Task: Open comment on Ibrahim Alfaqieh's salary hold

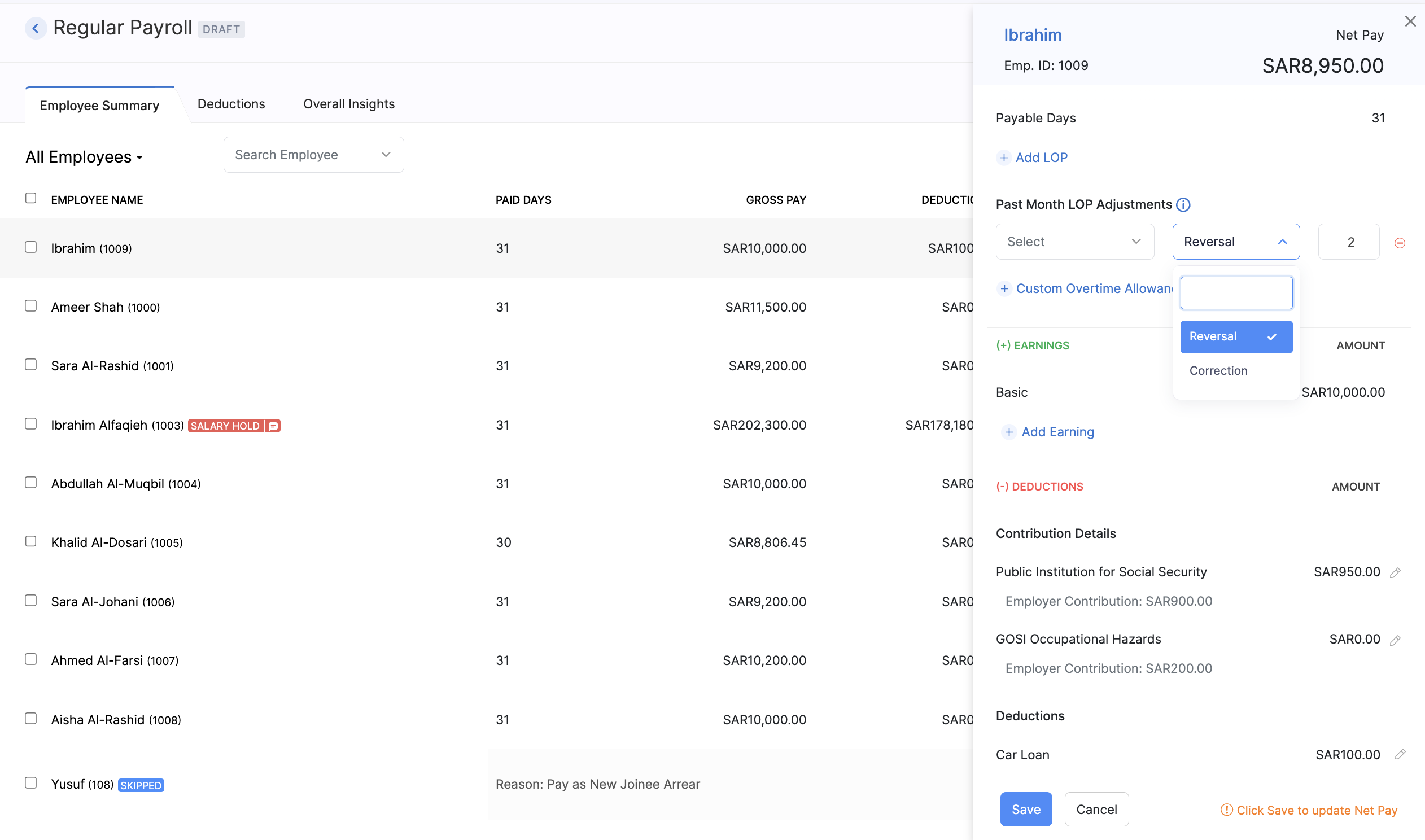Action: pos(273,426)
